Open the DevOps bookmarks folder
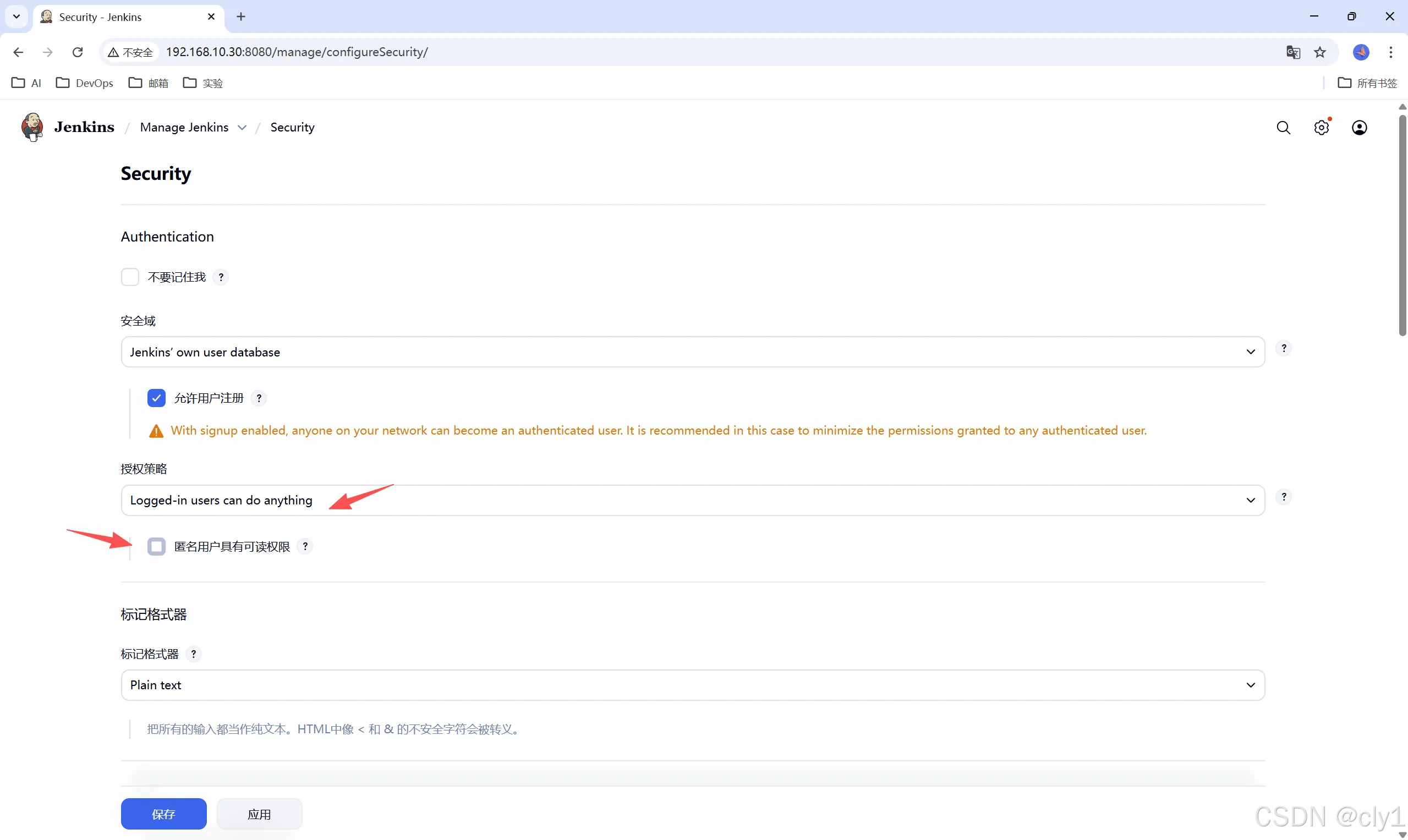1408x840 pixels. click(x=85, y=83)
